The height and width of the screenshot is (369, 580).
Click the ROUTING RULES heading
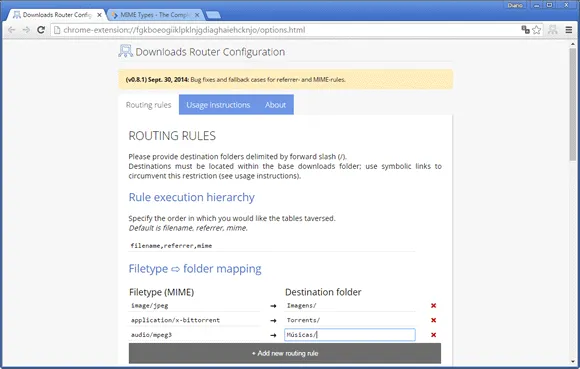(x=172, y=136)
